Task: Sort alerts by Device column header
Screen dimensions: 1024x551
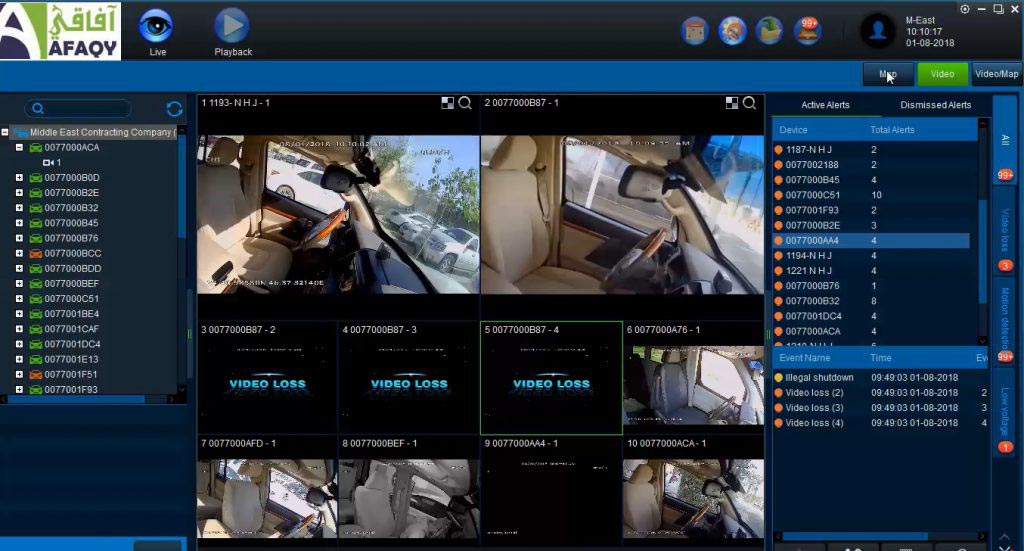Action: (793, 130)
